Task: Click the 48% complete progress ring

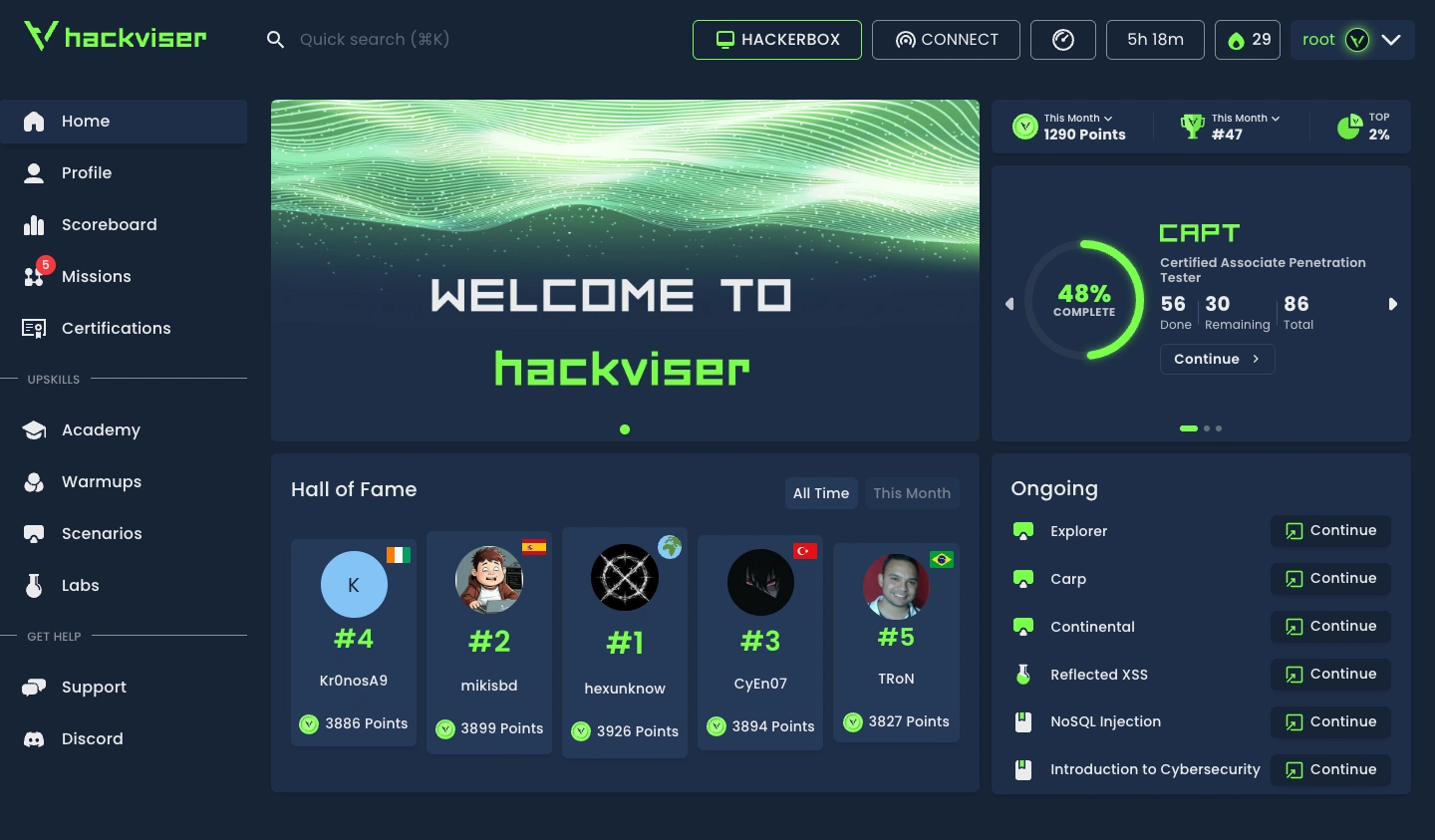Action: click(1084, 299)
